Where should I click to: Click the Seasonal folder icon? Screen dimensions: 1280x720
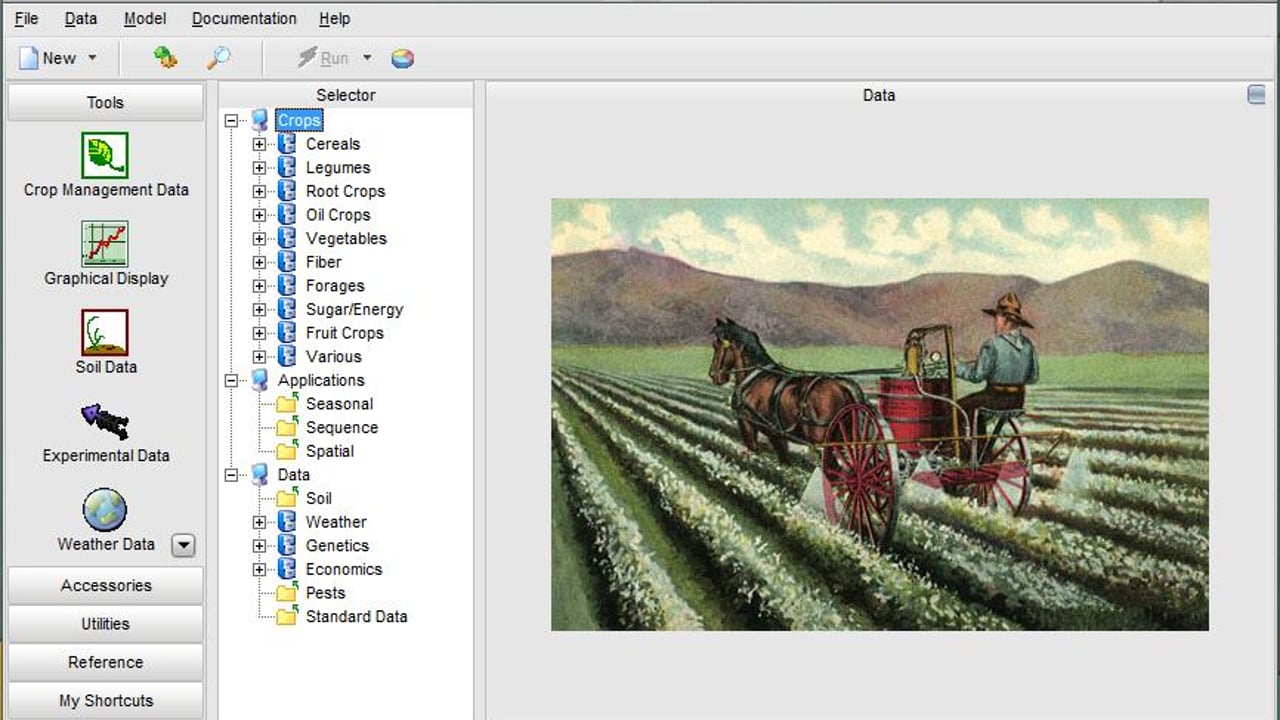[x=287, y=404]
